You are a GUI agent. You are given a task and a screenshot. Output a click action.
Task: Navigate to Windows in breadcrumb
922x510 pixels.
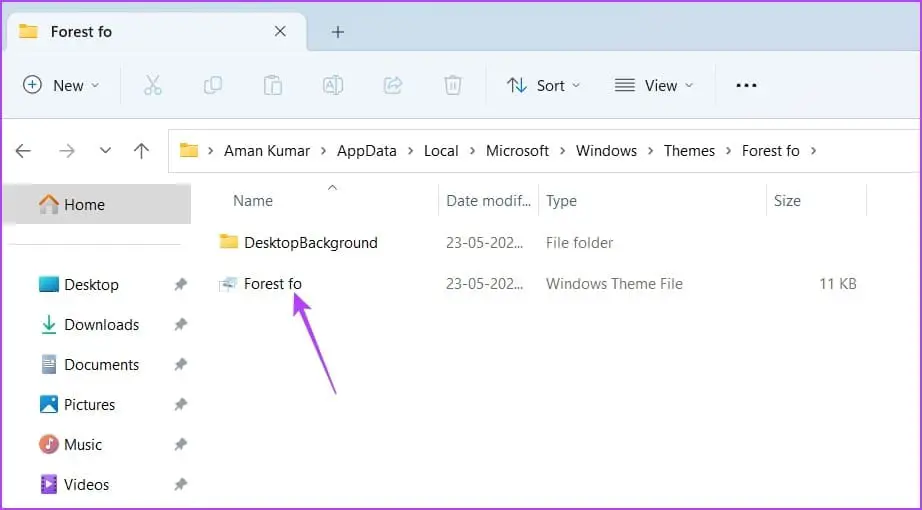click(x=606, y=151)
